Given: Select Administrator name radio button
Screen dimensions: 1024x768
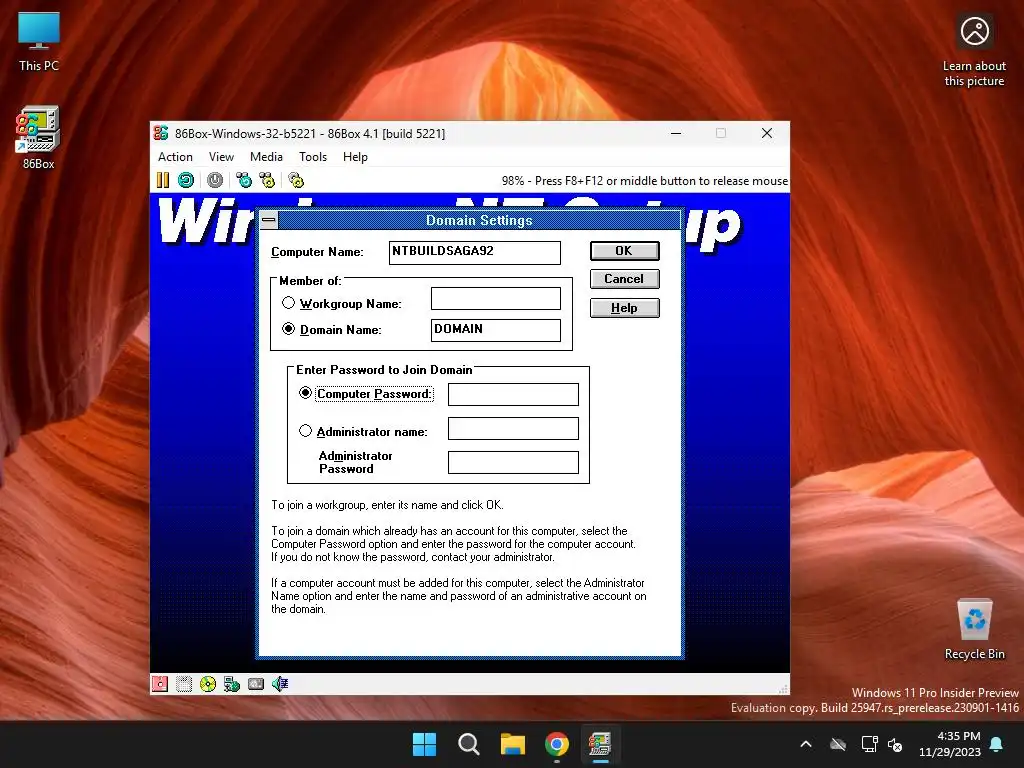Looking at the screenshot, I should [x=305, y=431].
